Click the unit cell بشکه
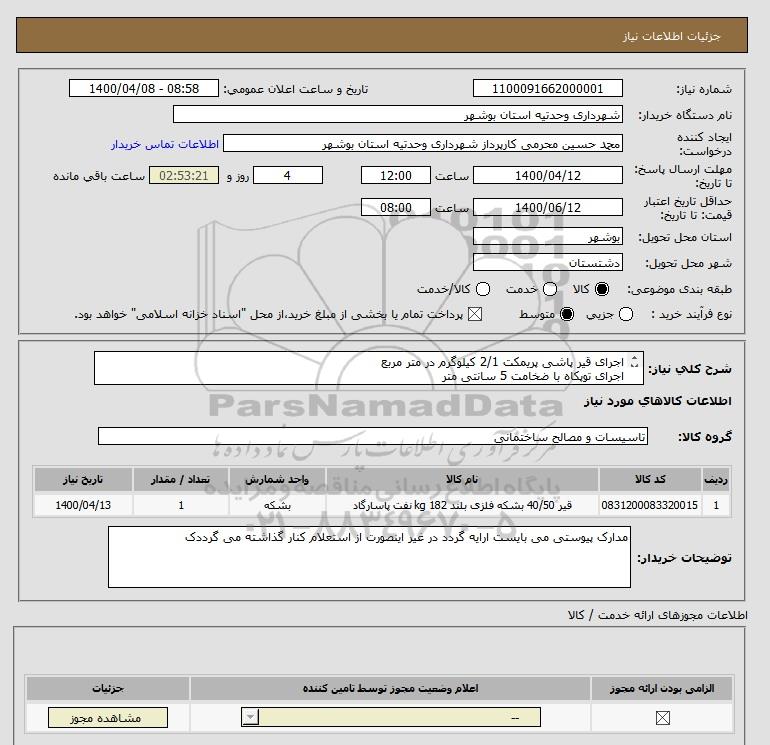Viewport: 770px width, 745px height. pos(277,505)
